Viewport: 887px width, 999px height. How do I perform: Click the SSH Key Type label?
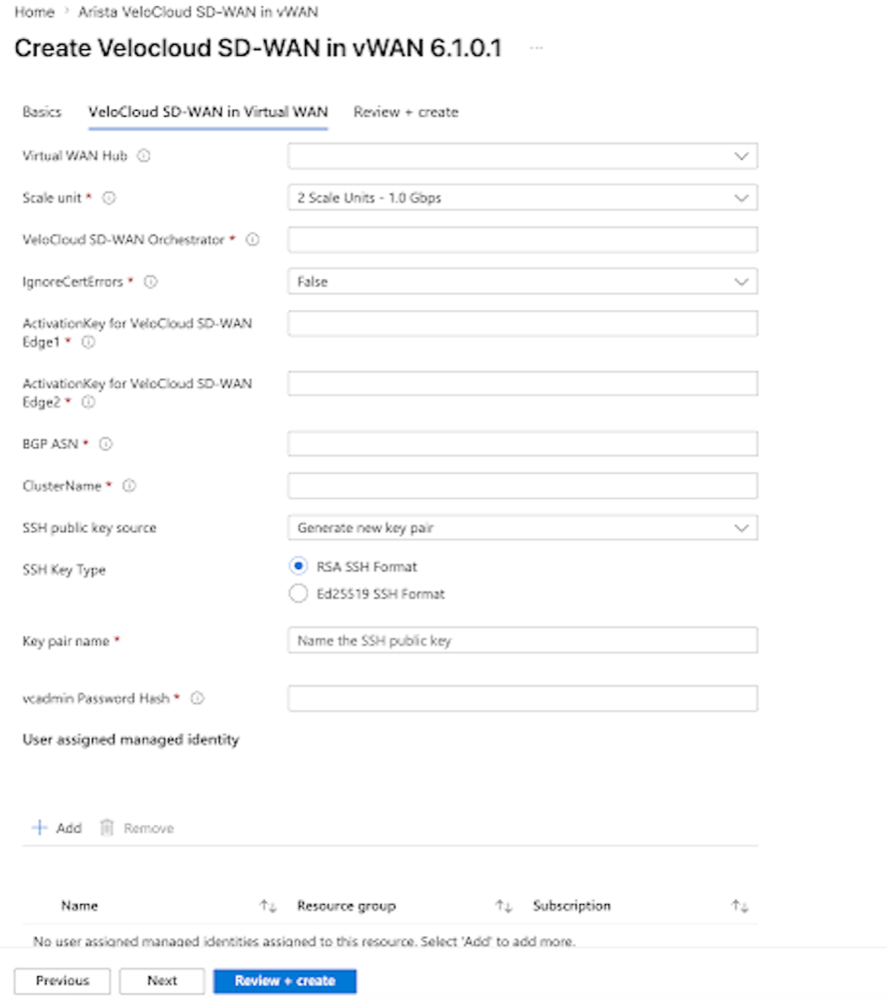(64, 570)
